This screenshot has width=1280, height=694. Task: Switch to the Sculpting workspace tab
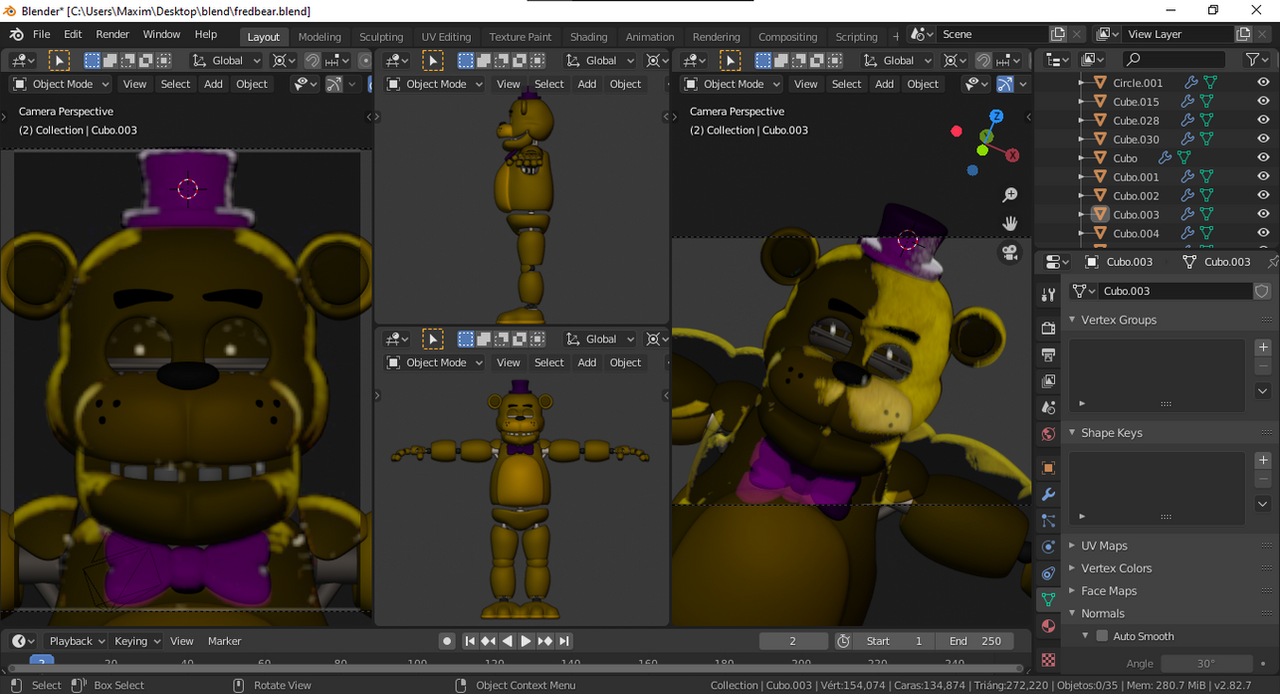tap(381, 37)
